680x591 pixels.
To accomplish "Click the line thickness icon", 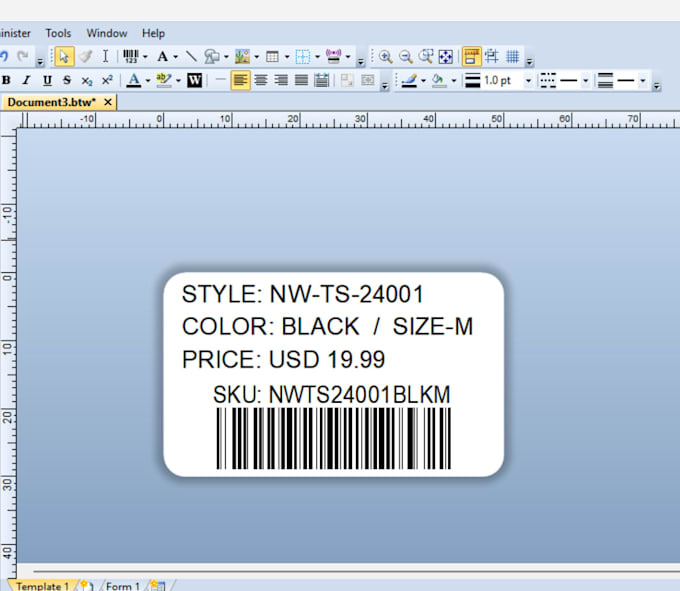I will pos(472,80).
